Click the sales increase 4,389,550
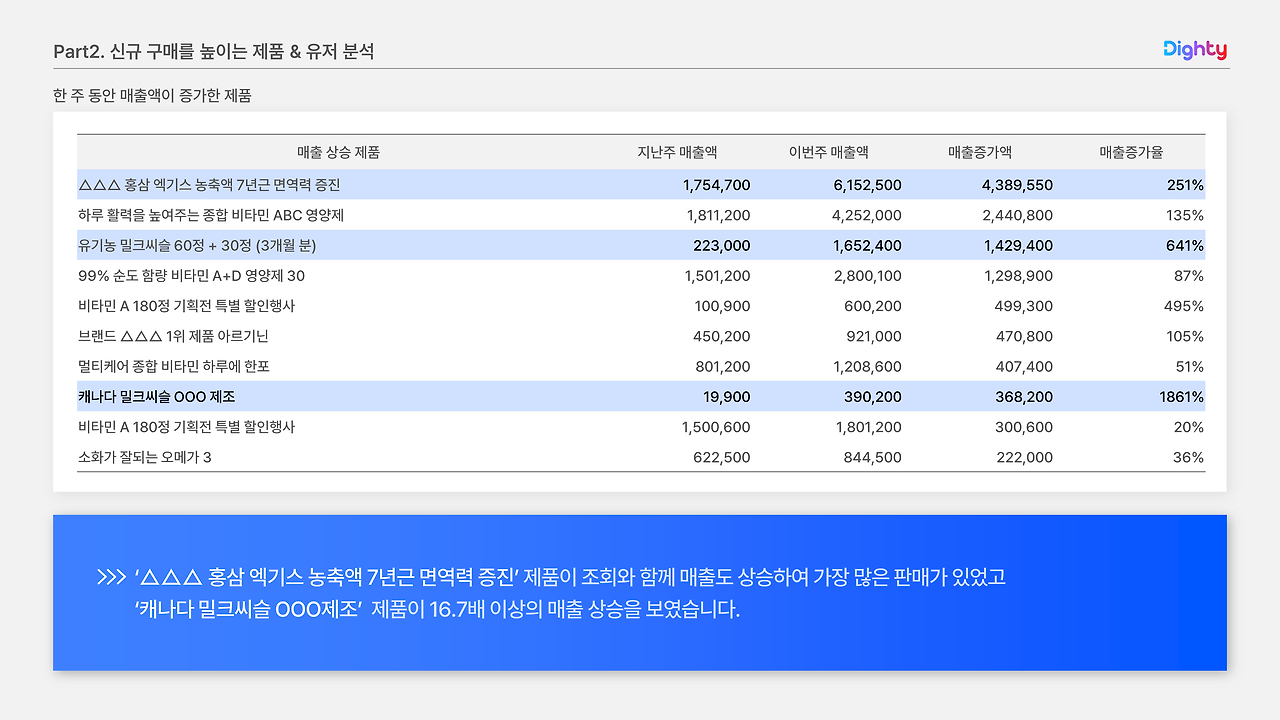Viewport: 1280px width, 720px height. [1019, 185]
